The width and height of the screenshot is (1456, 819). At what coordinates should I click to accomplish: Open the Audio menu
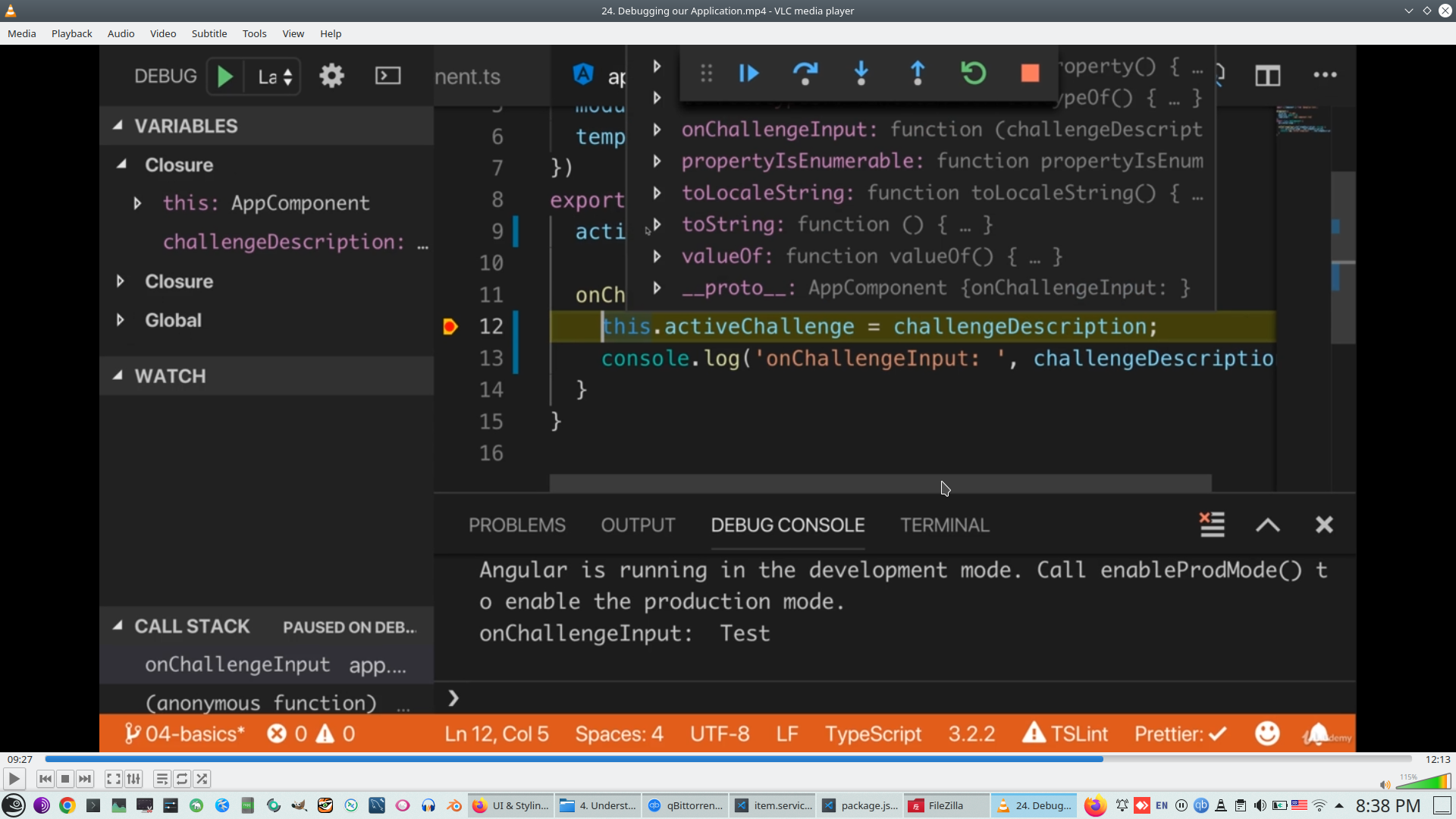[x=121, y=33]
